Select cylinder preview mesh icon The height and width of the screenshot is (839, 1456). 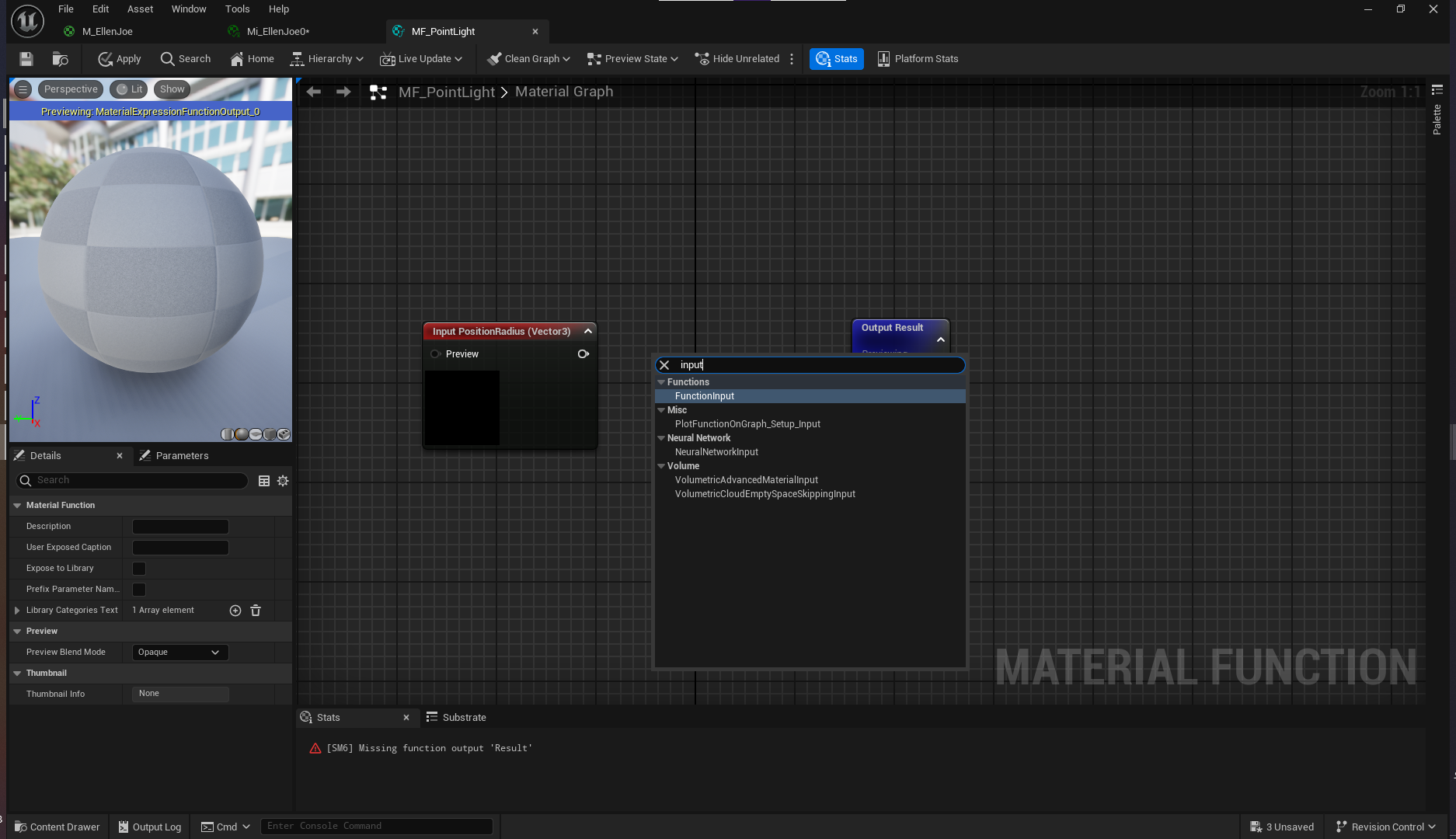(228, 434)
